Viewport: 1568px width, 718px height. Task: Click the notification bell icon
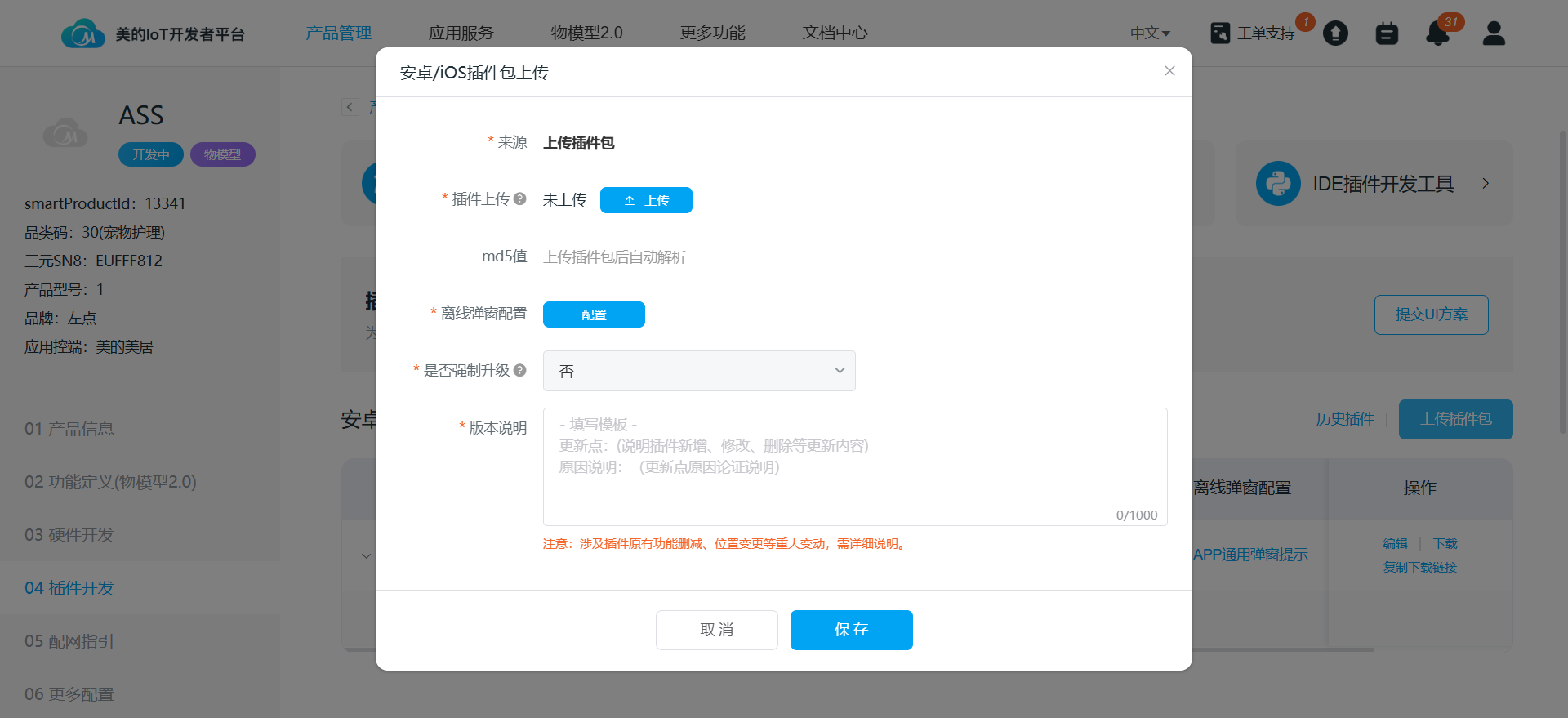pyautogui.click(x=1437, y=33)
